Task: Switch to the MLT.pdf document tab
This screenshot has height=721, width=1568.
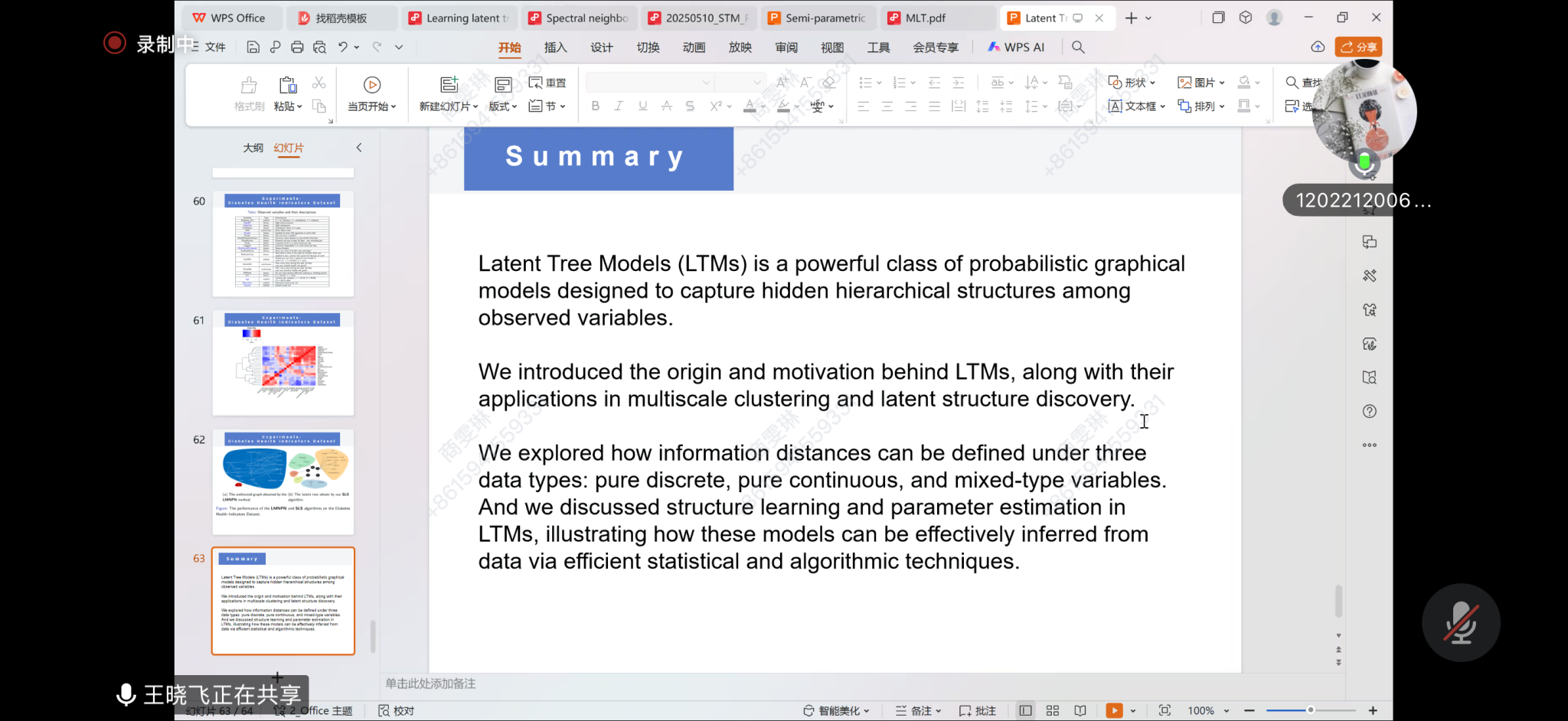Action: point(925,18)
